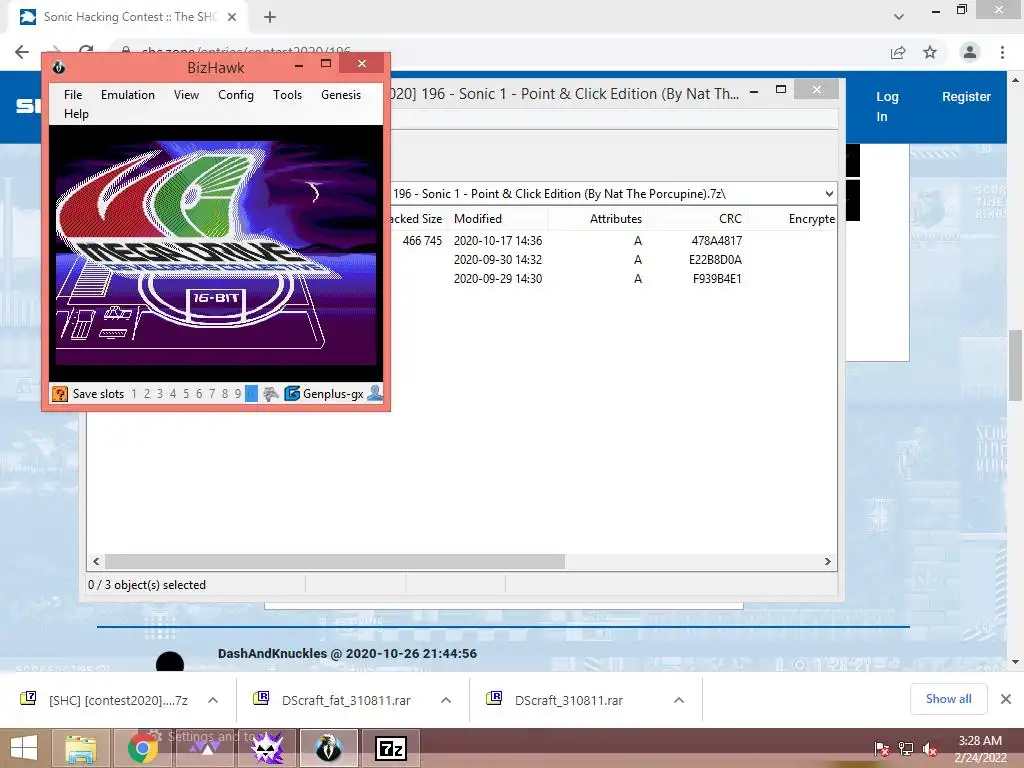The image size is (1024, 768).
Task: Open the Chrome three-dot menu
Action: tap(1002, 52)
